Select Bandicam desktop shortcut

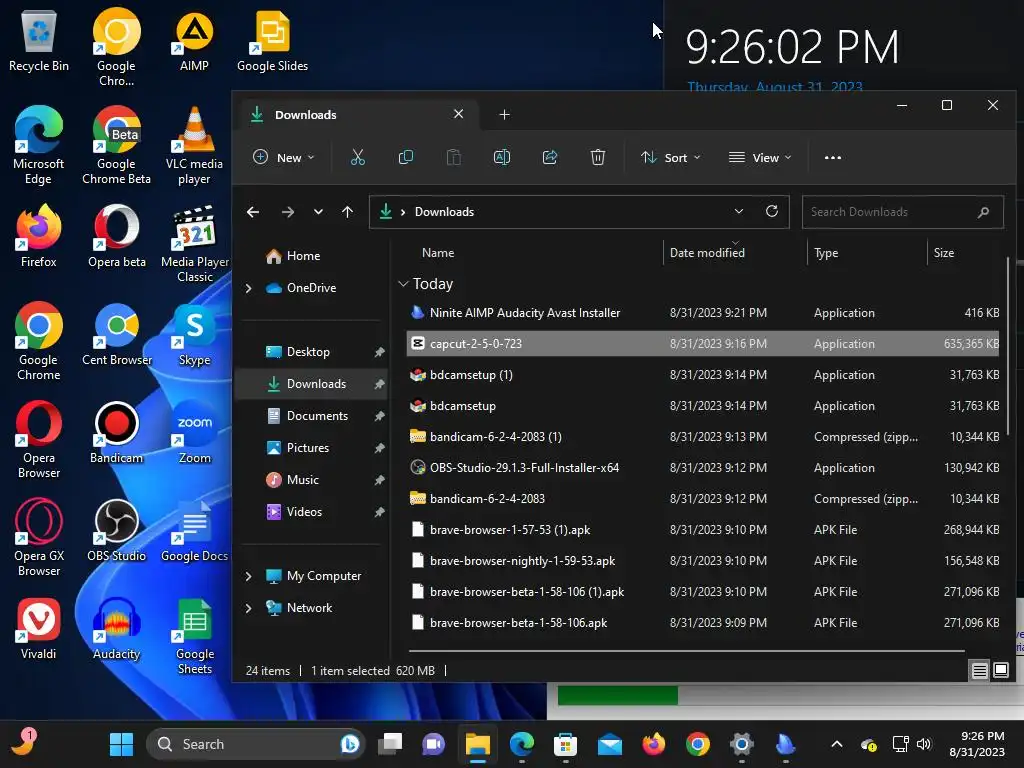pyautogui.click(x=116, y=432)
